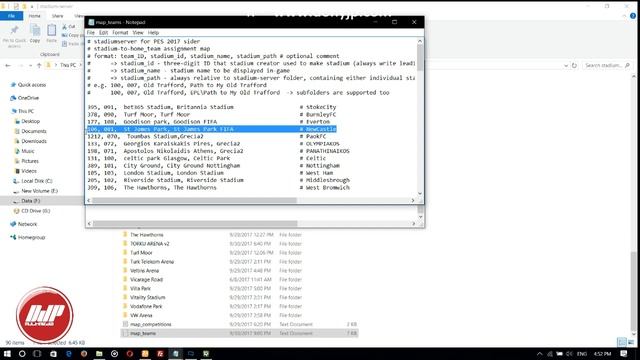Open the Notepad File menu

pos(91,33)
